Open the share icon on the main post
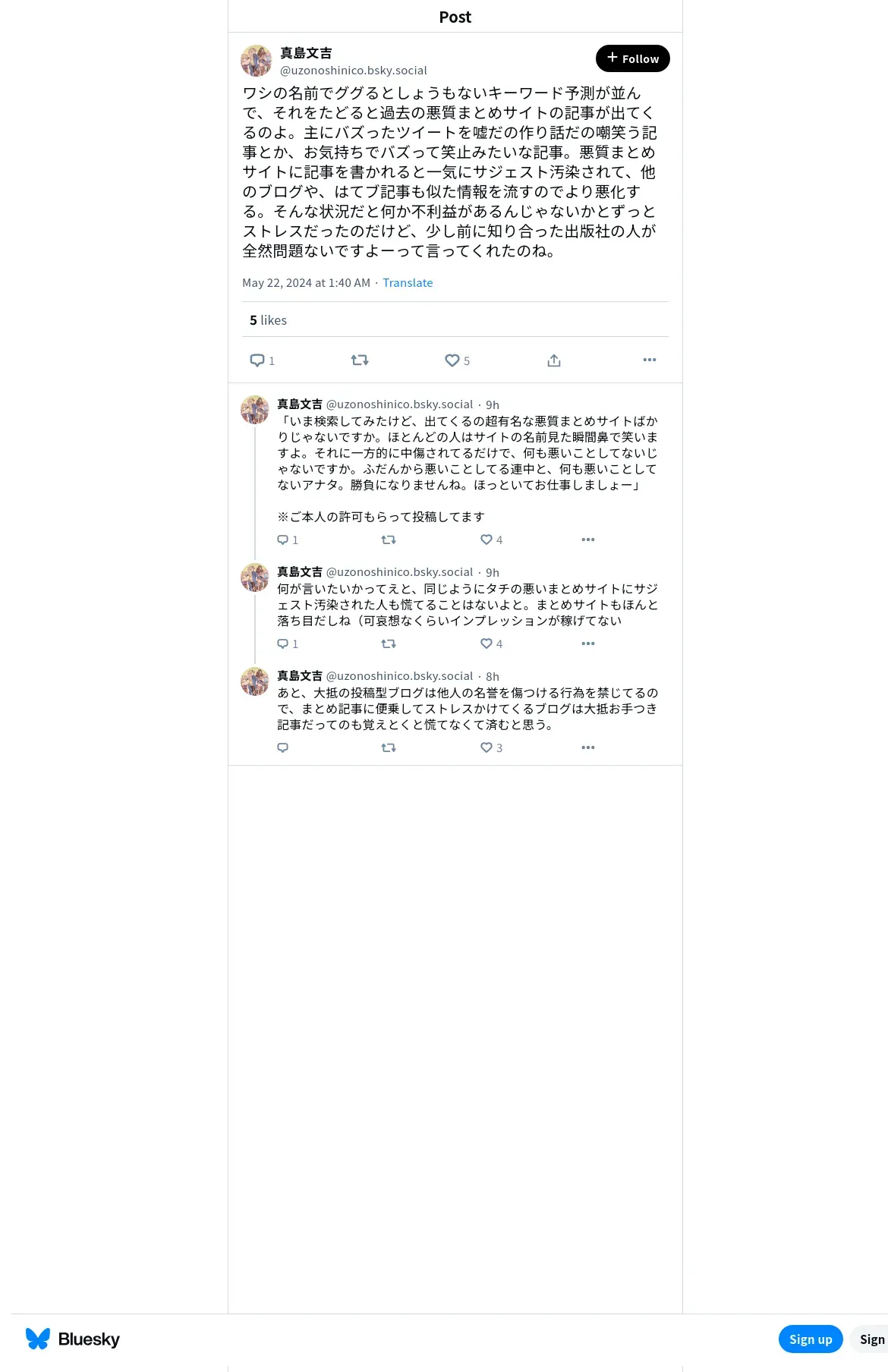888x1372 pixels. tap(554, 360)
